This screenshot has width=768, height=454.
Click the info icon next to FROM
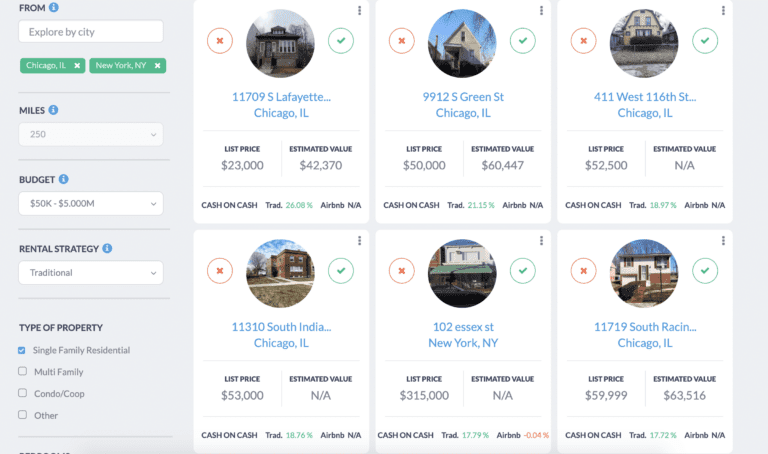54,7
